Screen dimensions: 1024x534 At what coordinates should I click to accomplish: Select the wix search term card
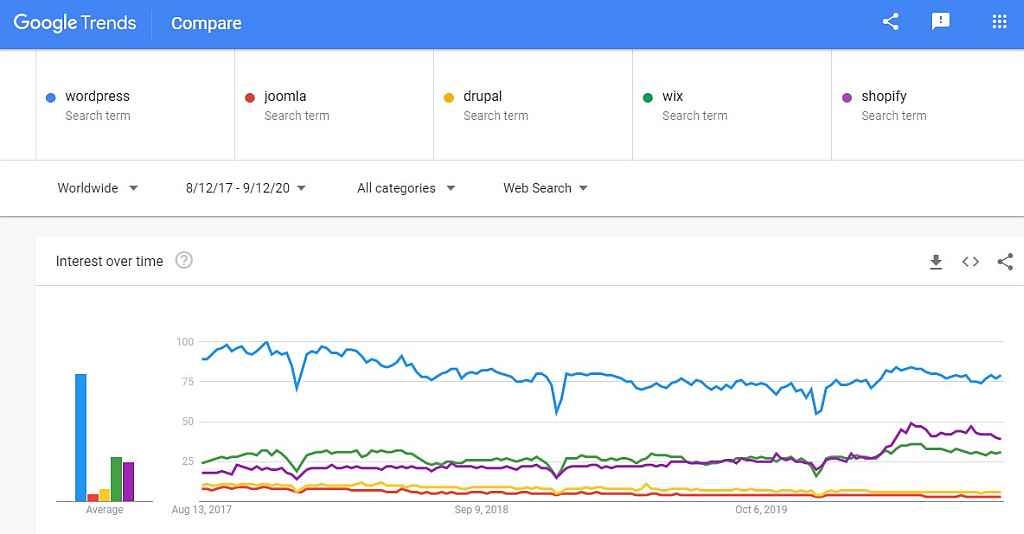pos(731,104)
